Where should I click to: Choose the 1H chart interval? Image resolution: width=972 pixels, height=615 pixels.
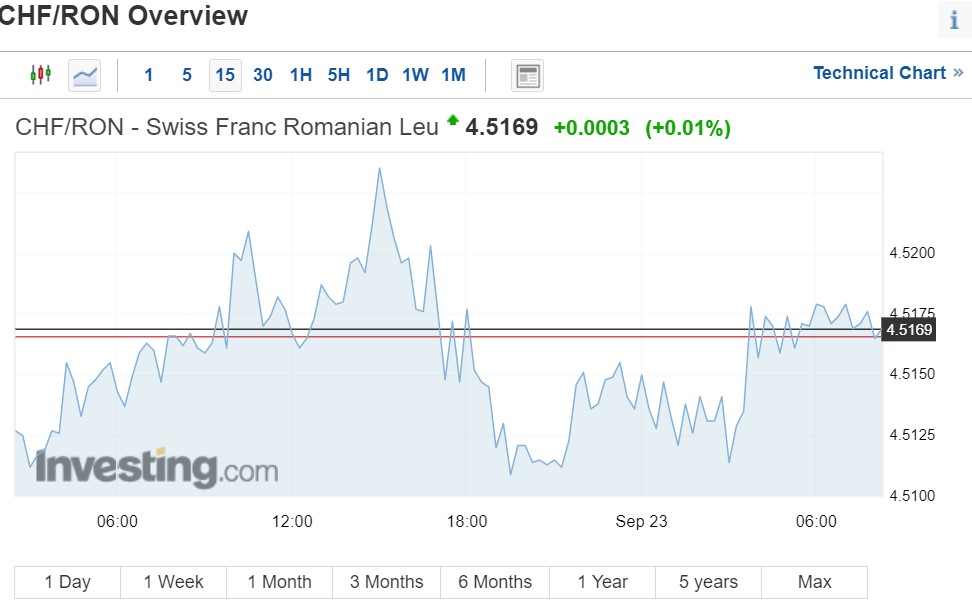click(301, 75)
